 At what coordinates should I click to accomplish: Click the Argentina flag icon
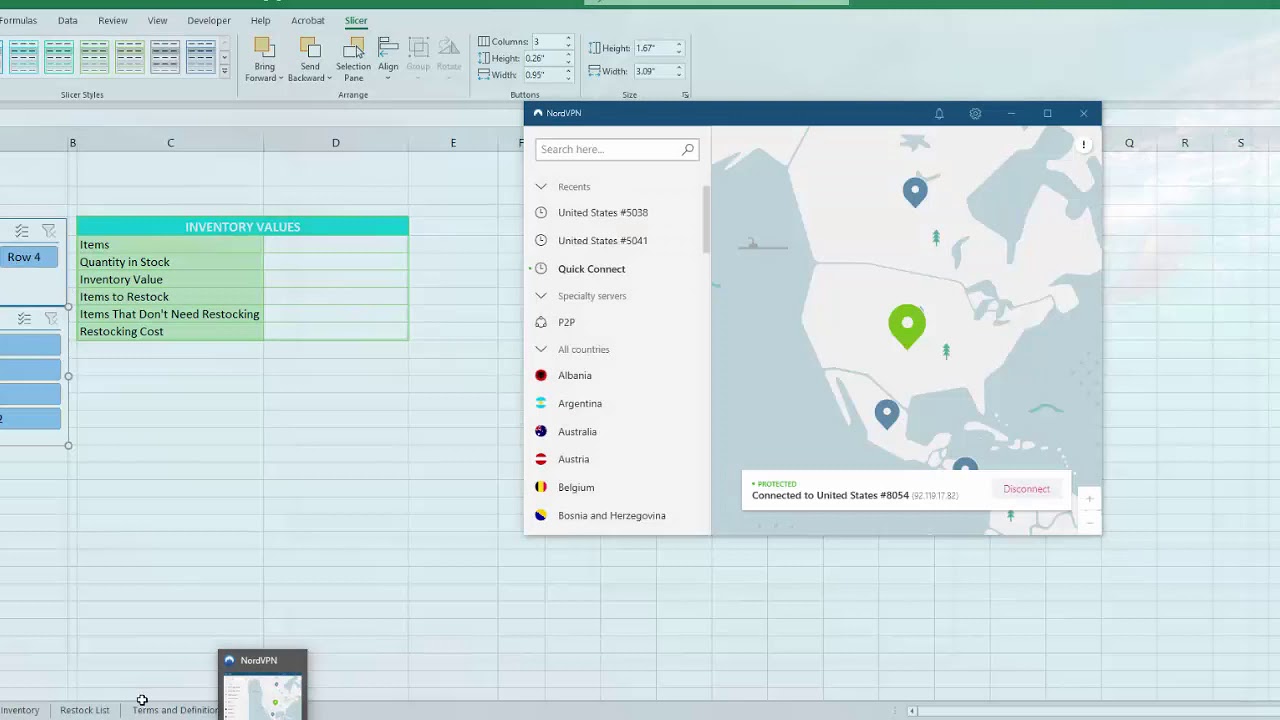[x=541, y=403]
